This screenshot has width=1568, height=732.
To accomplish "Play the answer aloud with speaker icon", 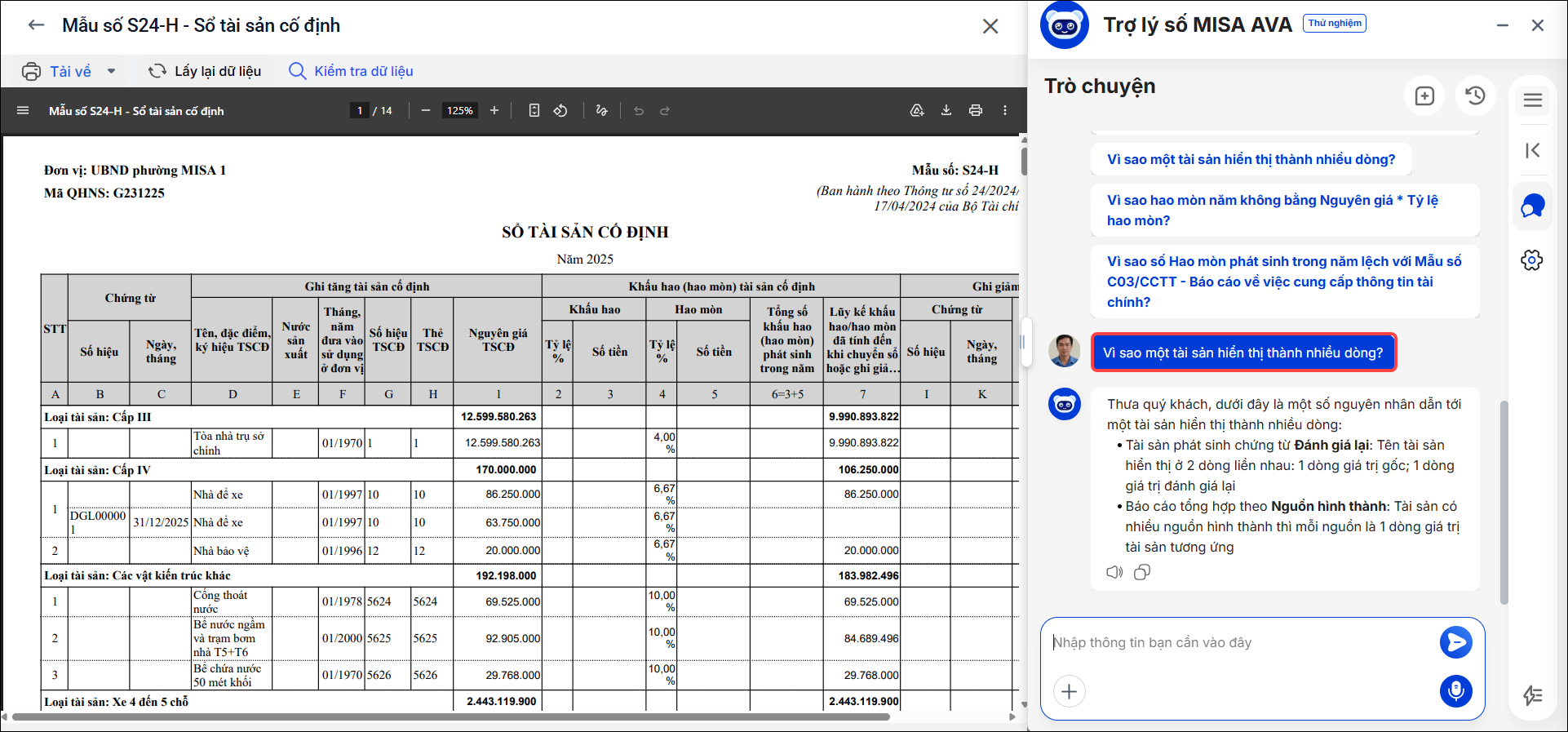I will 1114,572.
